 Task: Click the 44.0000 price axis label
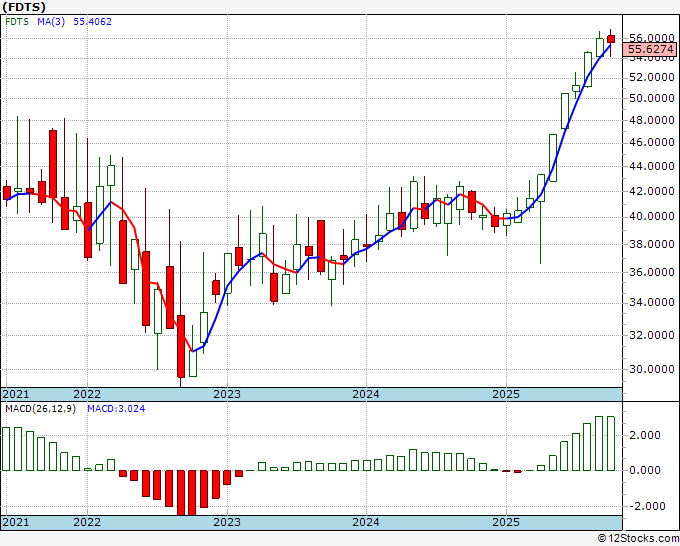click(x=651, y=166)
